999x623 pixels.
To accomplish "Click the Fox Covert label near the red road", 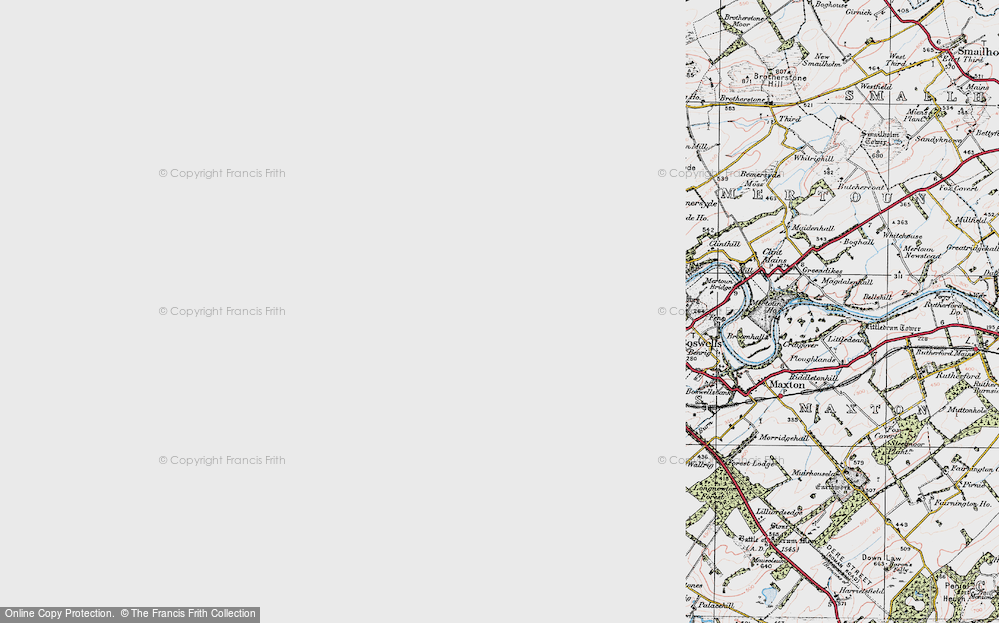I will pos(958,189).
